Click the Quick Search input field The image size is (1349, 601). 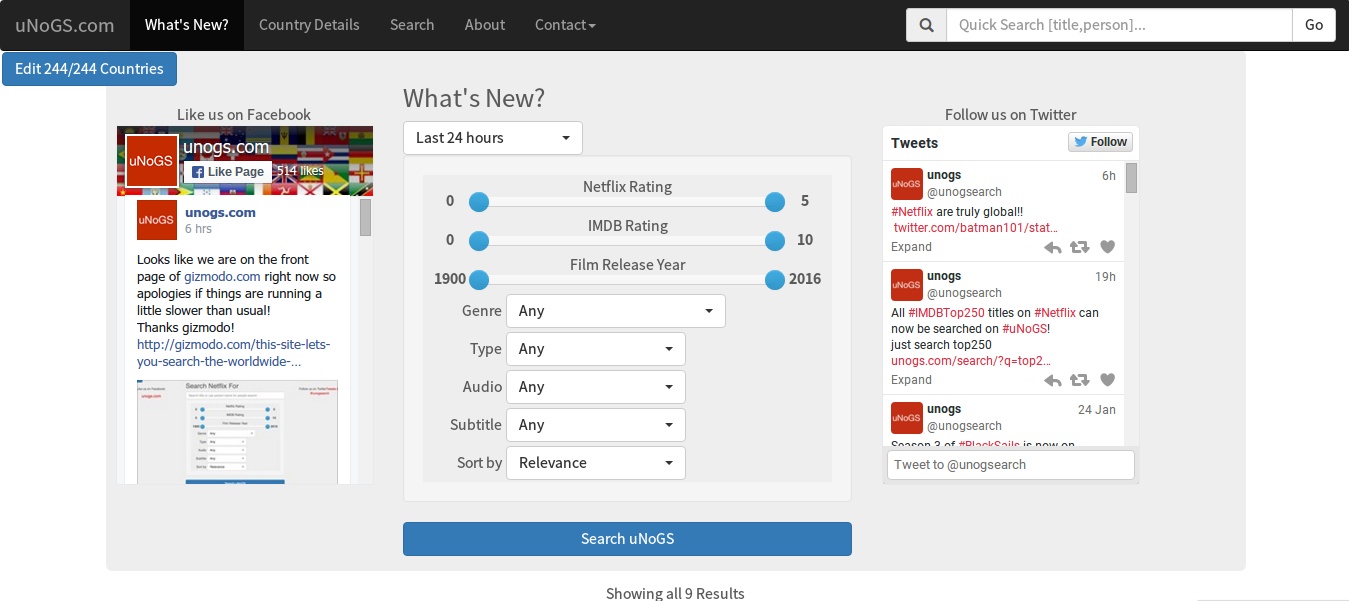1118,25
